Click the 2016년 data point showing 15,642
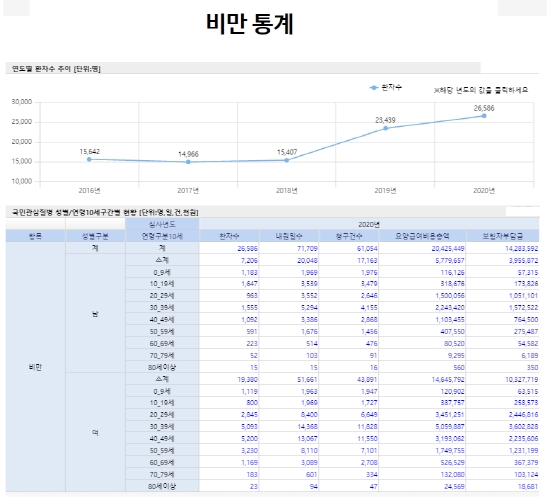This screenshot has height=500, width=550. pyautogui.click(x=89, y=159)
